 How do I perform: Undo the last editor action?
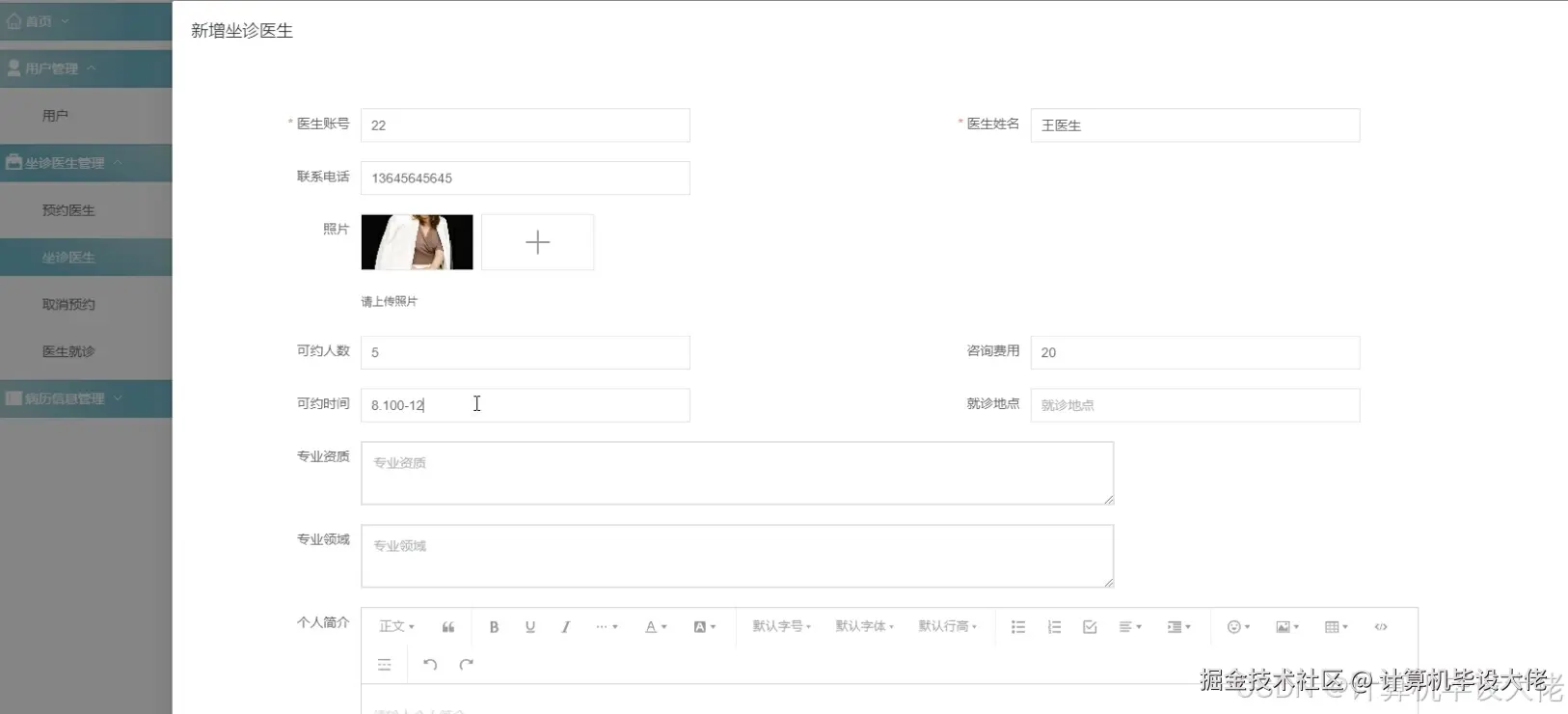[430, 665]
